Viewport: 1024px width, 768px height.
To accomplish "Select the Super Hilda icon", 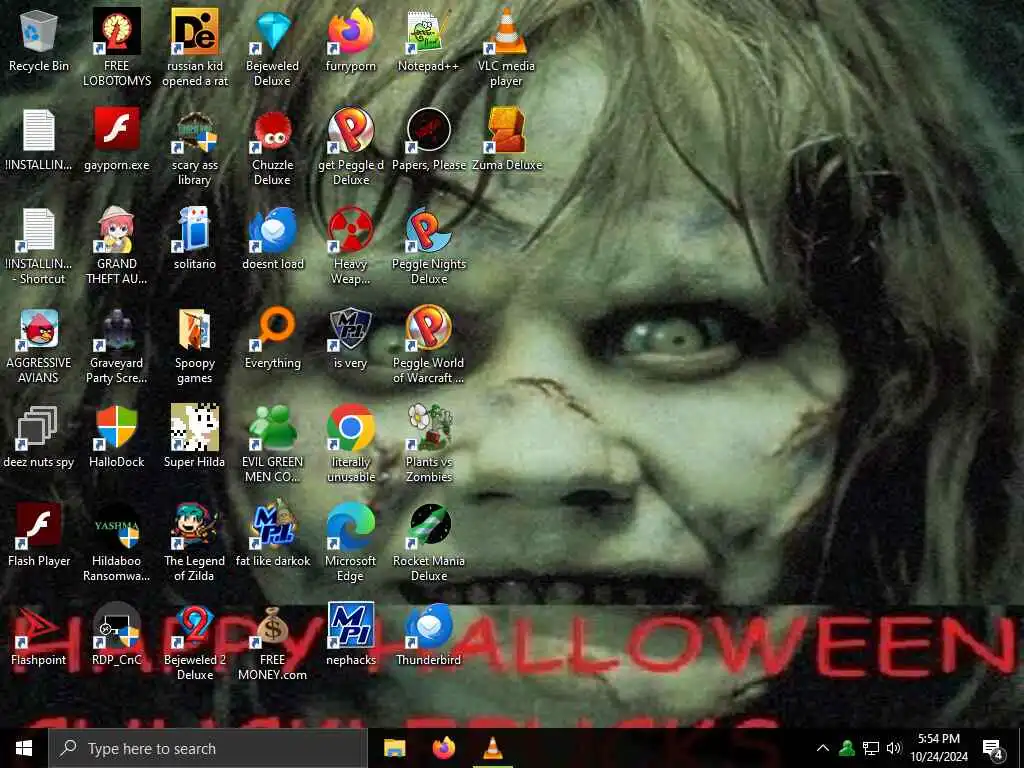I will pos(195,428).
